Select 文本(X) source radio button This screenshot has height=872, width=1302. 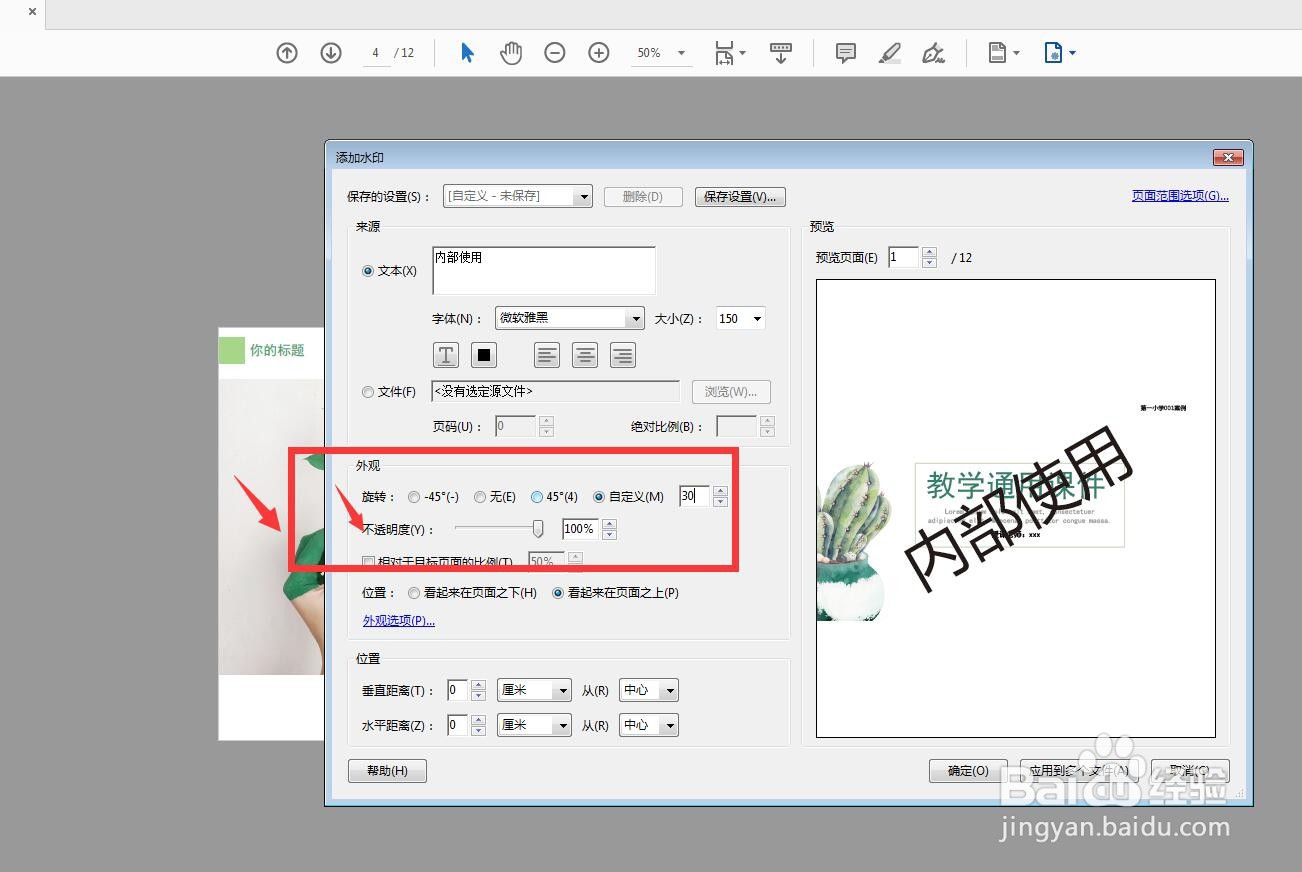tap(368, 271)
